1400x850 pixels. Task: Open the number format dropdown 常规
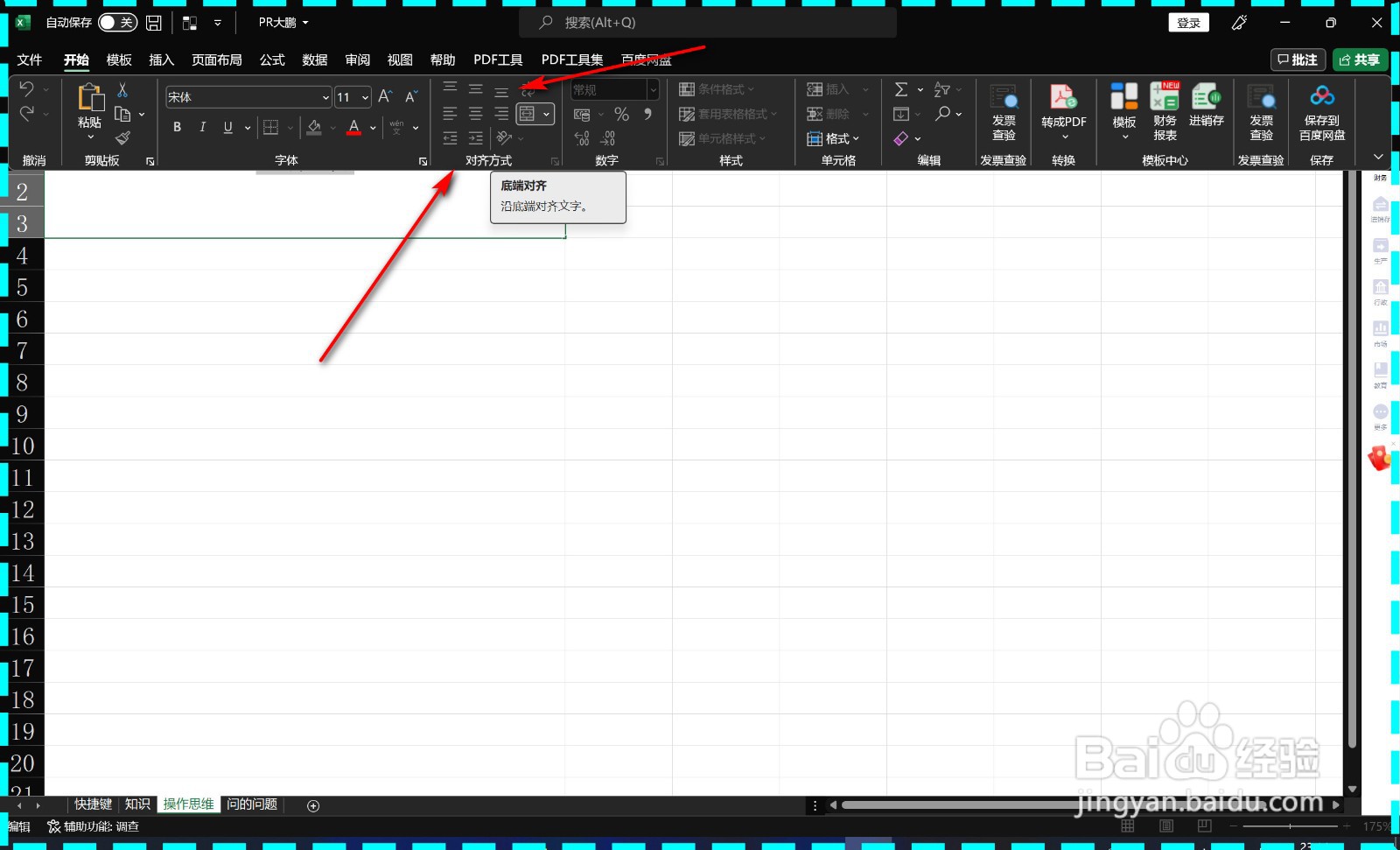point(653,89)
